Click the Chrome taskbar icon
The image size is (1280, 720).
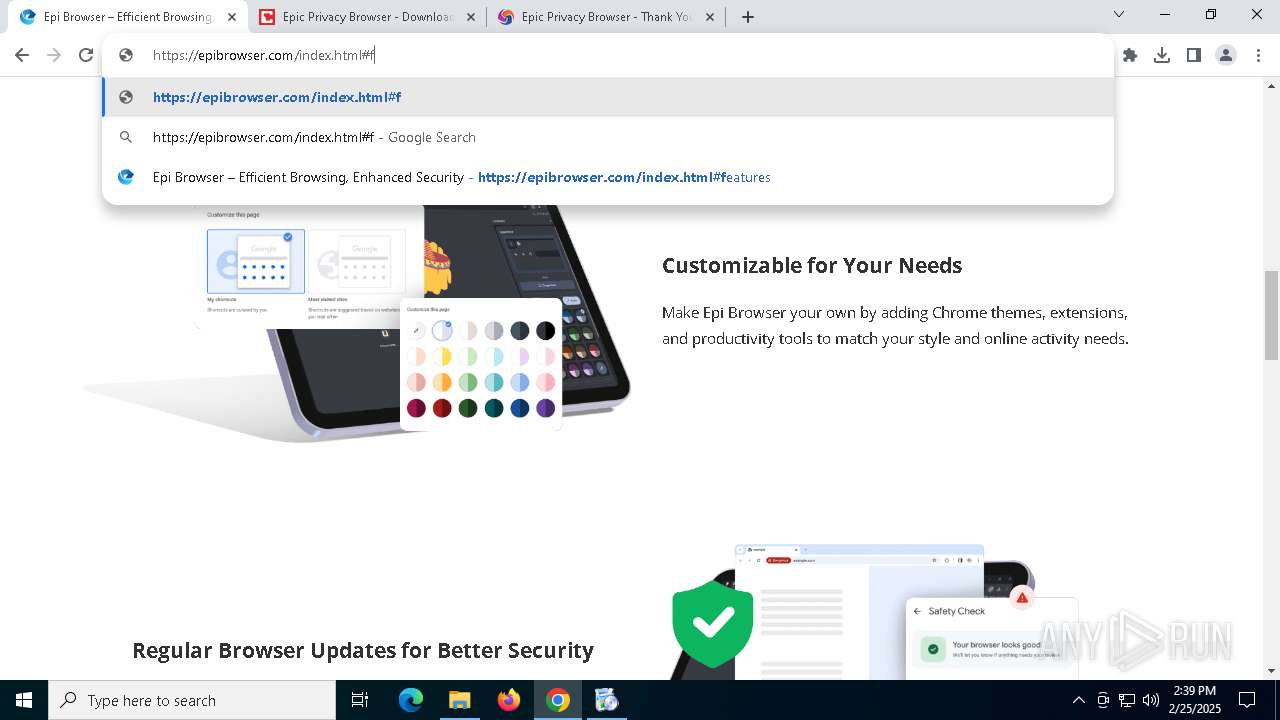point(558,700)
